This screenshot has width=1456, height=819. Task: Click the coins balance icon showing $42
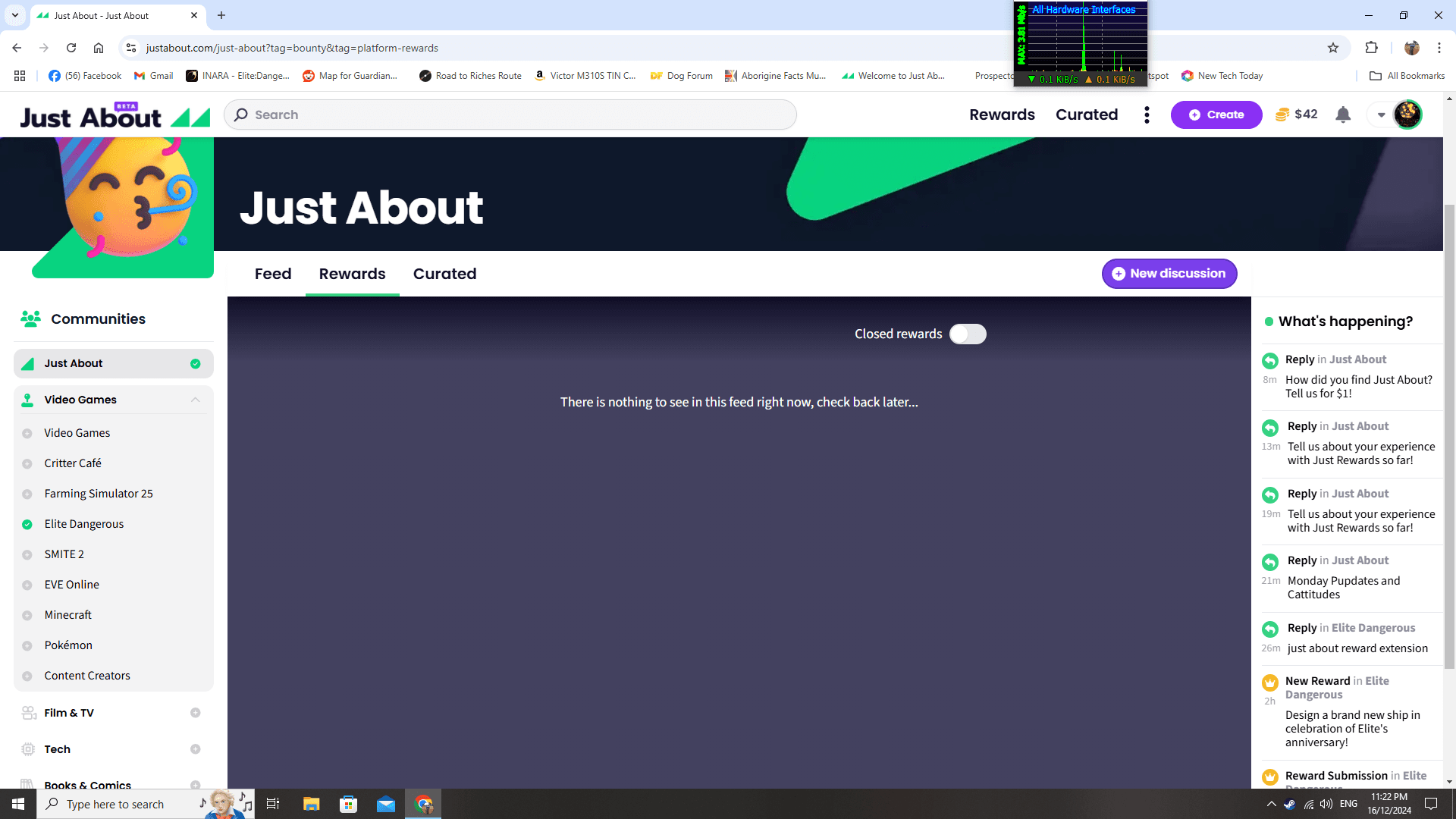[1282, 115]
